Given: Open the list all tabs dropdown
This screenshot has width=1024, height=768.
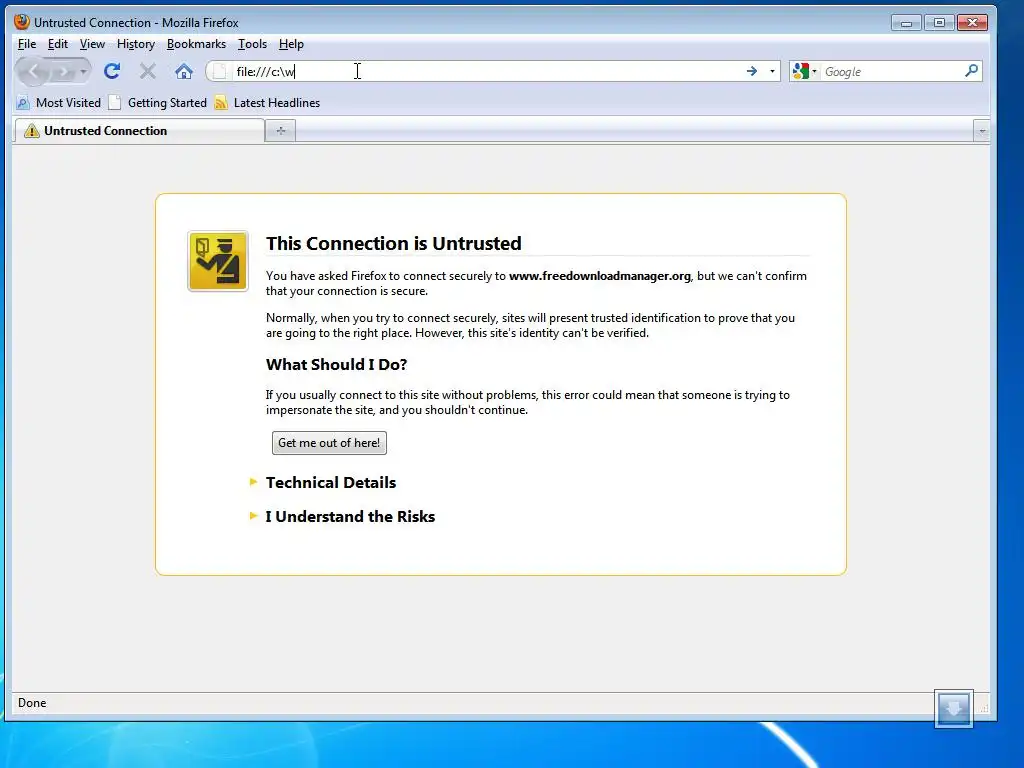Looking at the screenshot, I should (982, 131).
